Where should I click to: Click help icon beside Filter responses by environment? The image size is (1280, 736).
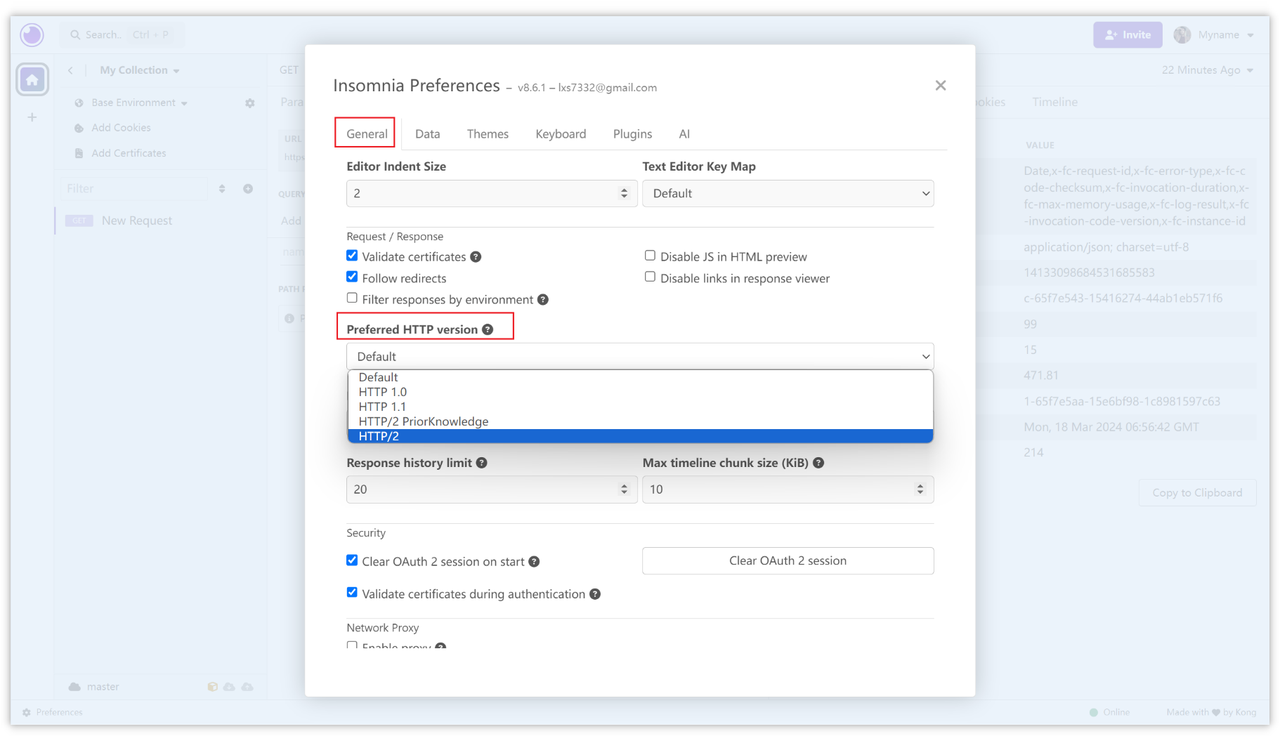coord(543,300)
